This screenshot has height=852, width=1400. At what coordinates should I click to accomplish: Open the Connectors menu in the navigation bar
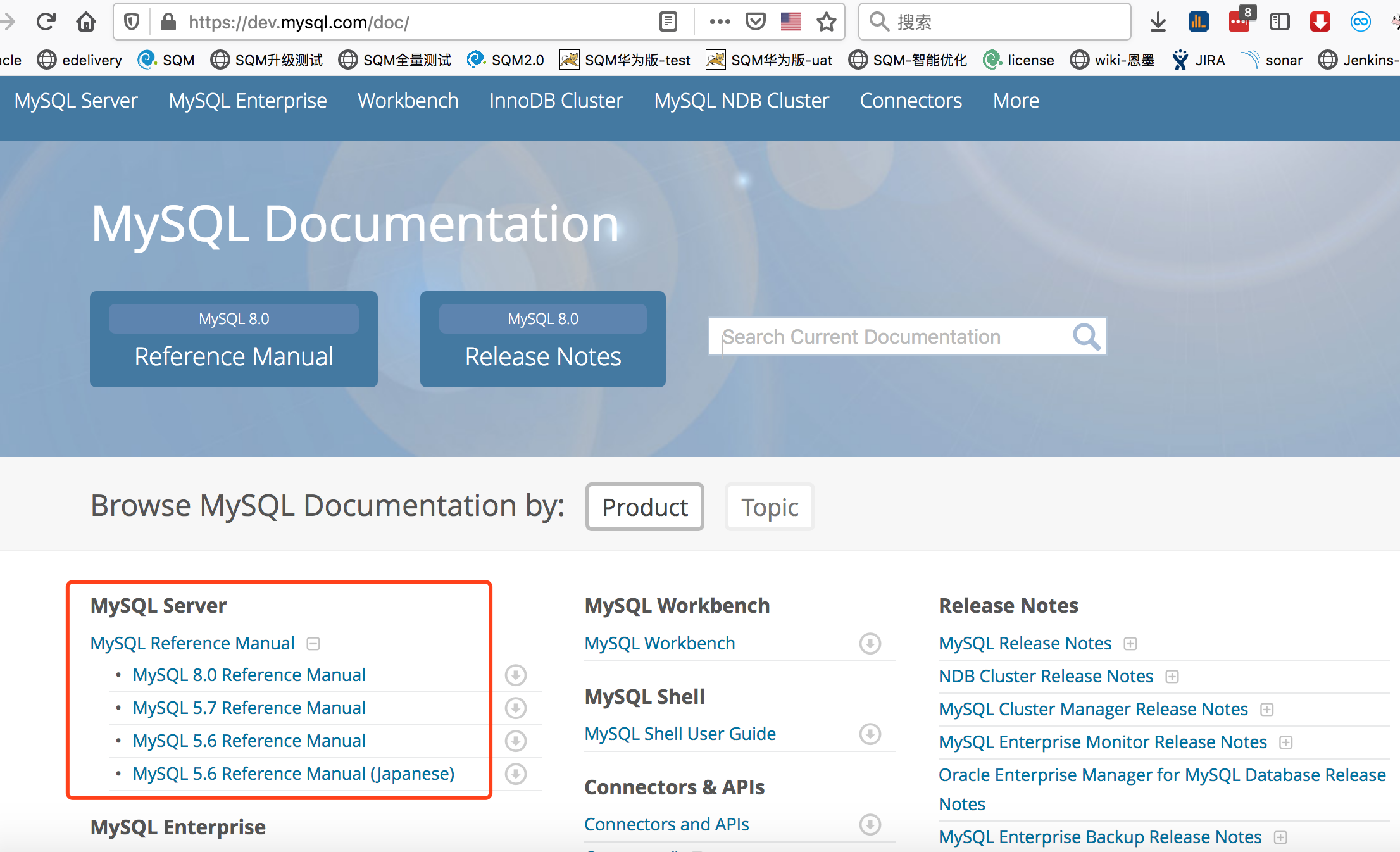(x=910, y=101)
